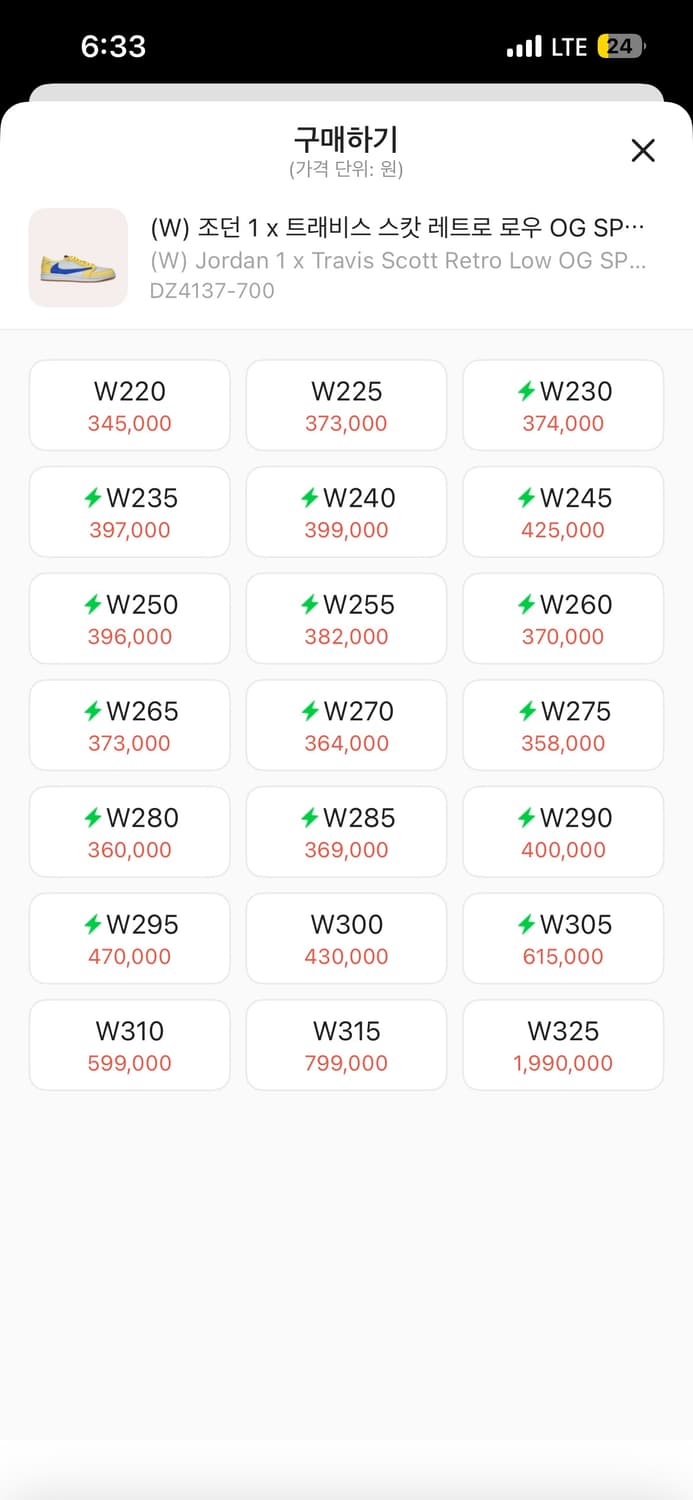Screen dimensions: 693x1500
Task: Tap lightning bolt icon beside W240
Action: 310,498
